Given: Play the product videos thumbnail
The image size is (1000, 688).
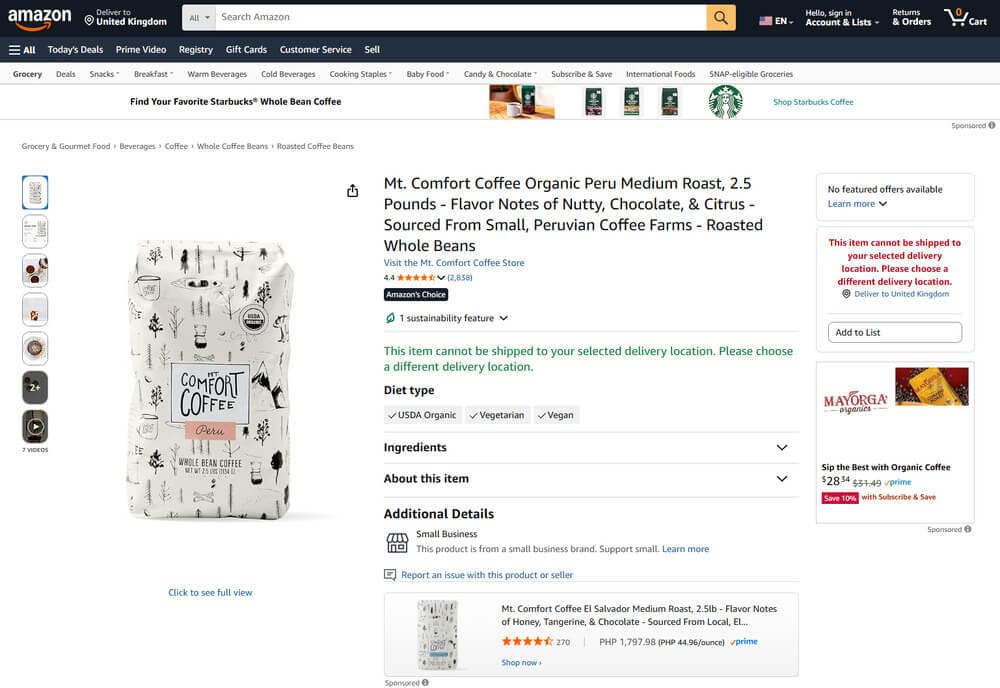Looking at the screenshot, I should [x=35, y=426].
